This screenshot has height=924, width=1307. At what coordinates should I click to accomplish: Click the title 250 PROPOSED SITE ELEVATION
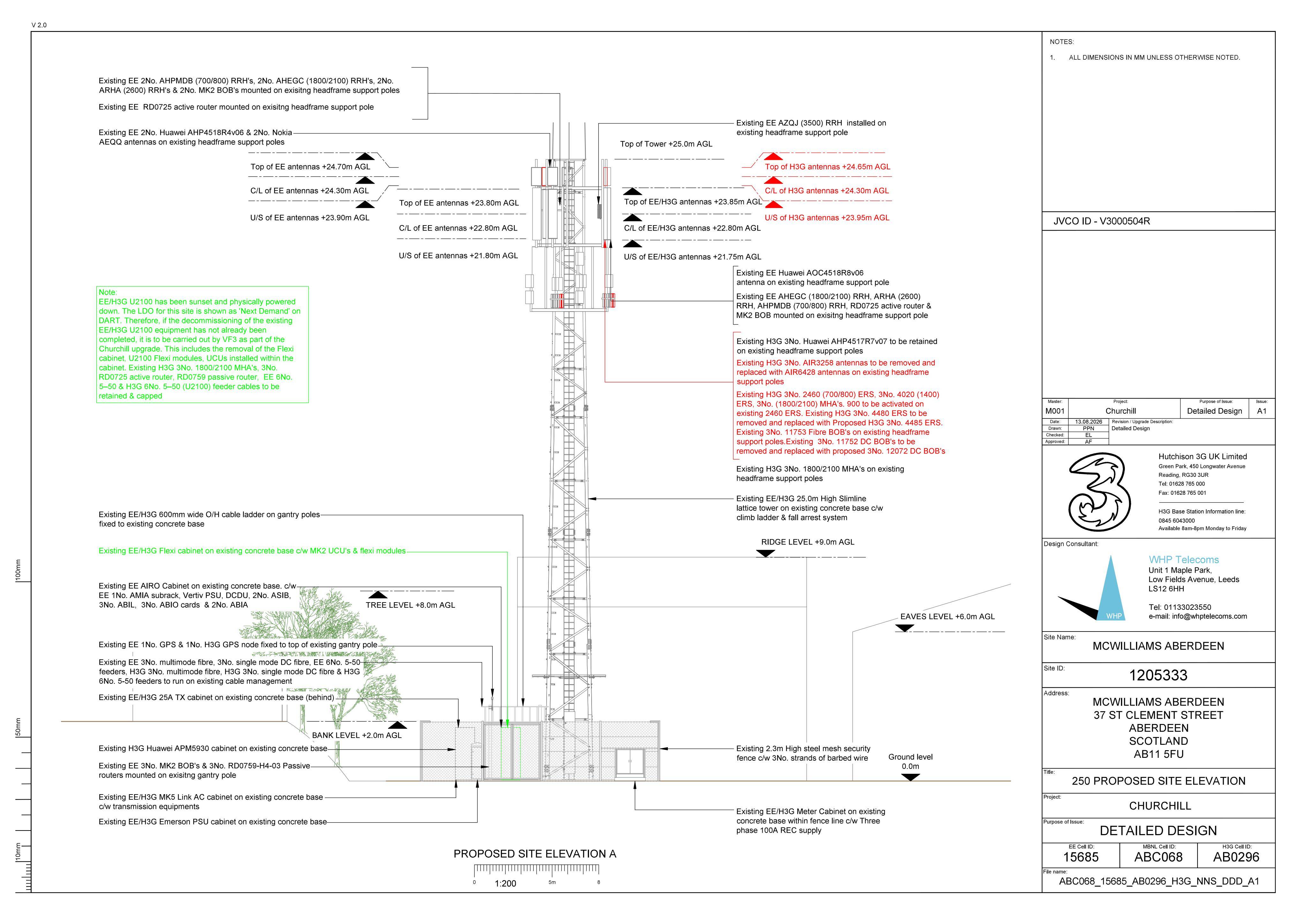1158,781
